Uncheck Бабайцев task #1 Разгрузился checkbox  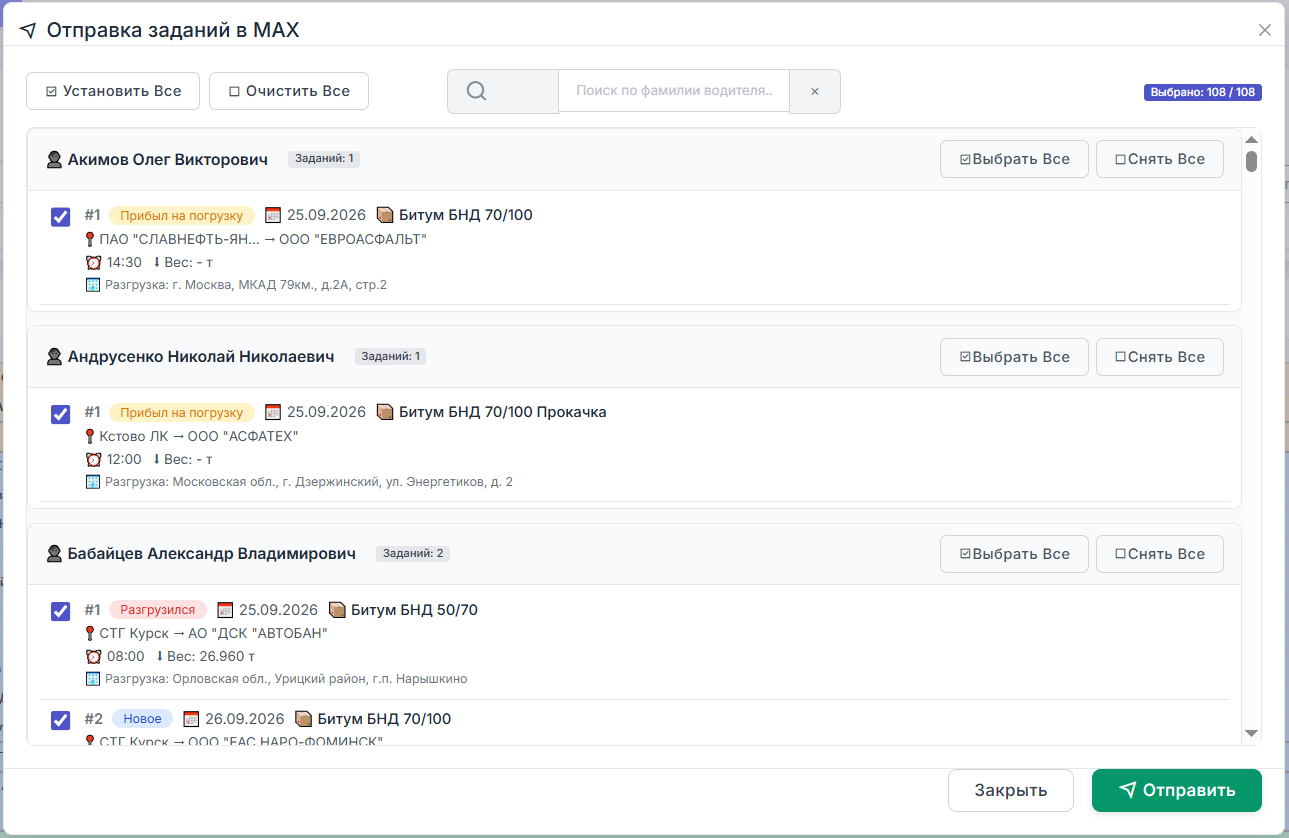[60, 612]
